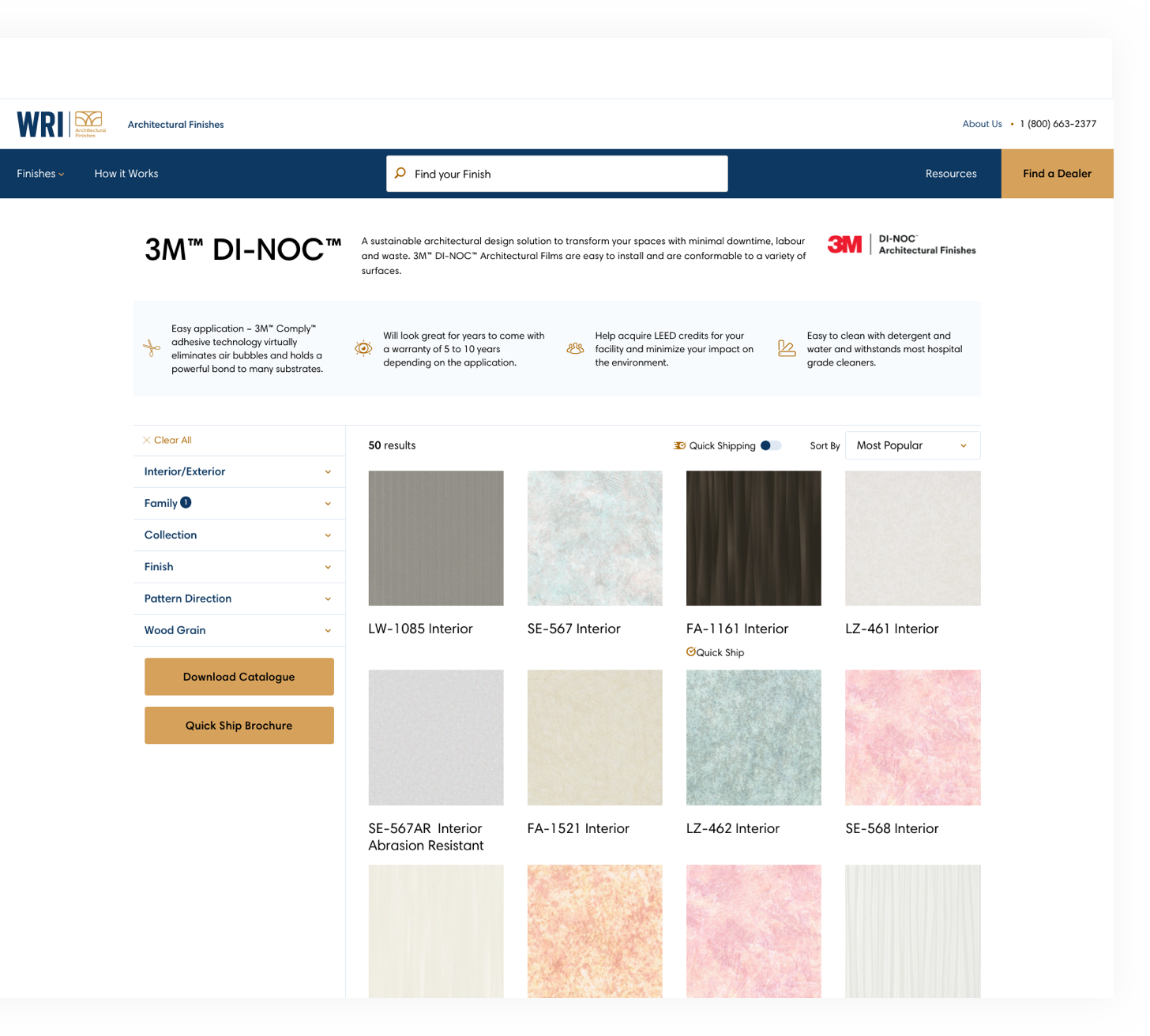The image size is (1150, 1036).
Task: Expand the Family filter
Action: pyautogui.click(x=239, y=503)
